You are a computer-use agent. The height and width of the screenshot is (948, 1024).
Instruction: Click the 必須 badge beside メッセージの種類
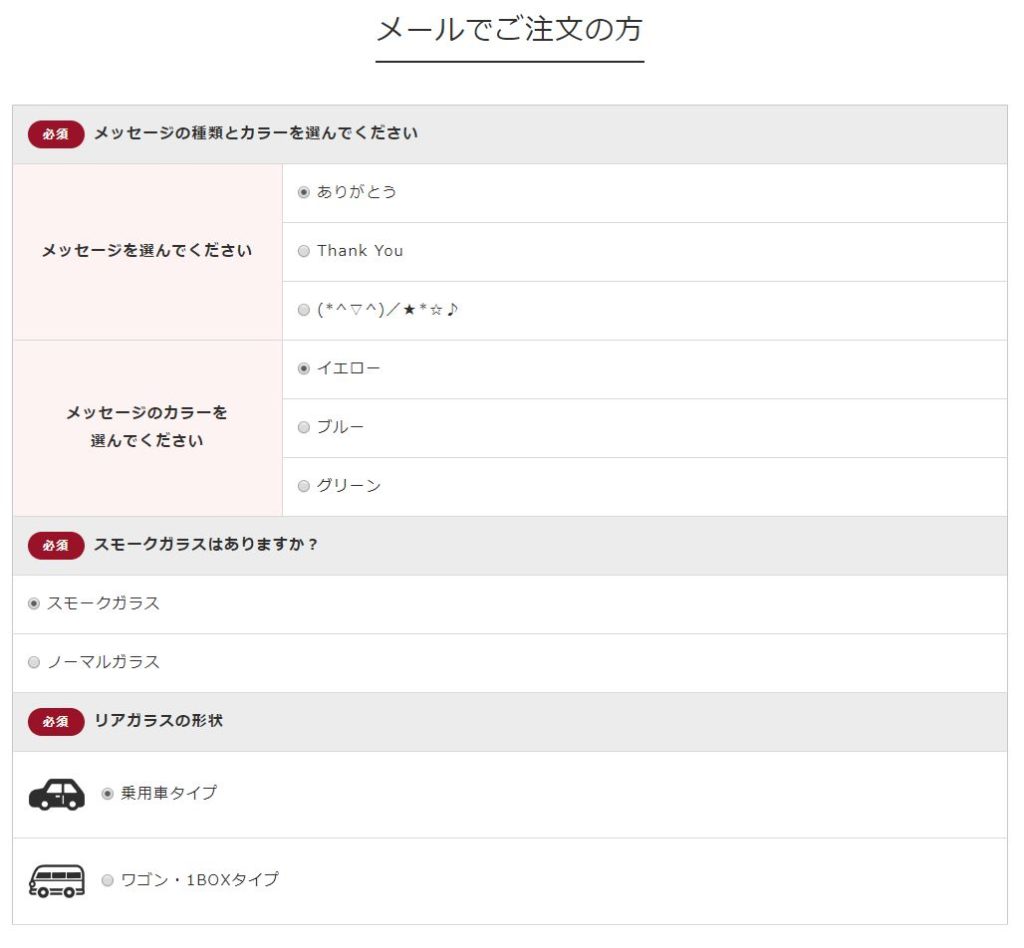tap(56, 134)
